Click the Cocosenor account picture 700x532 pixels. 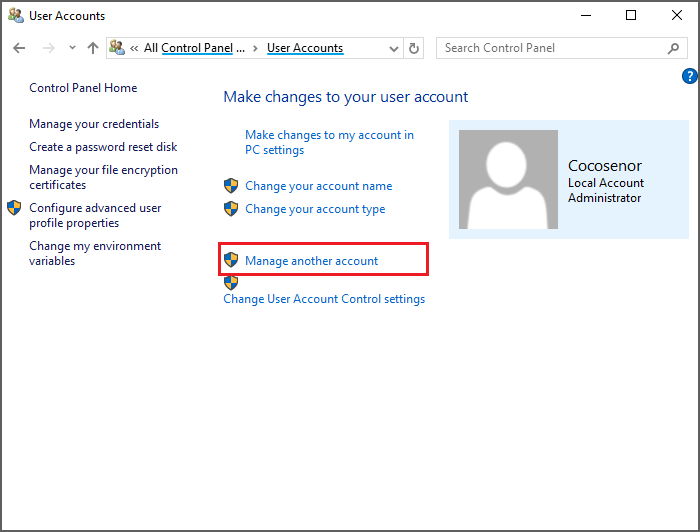508,179
